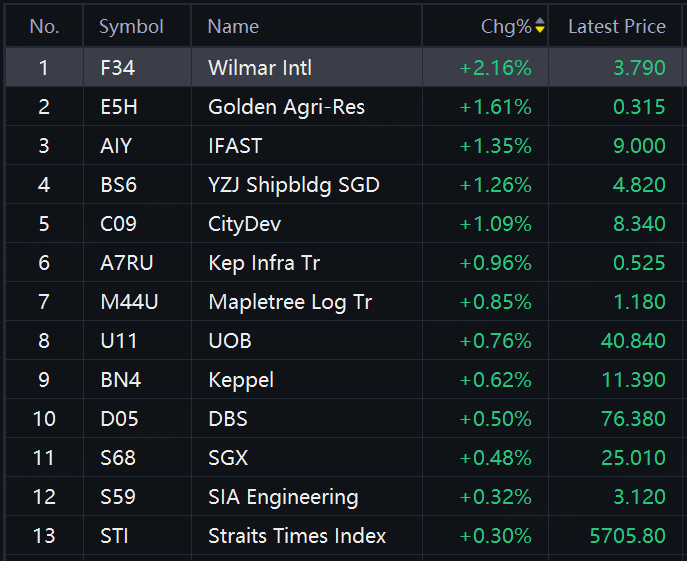Click the +0.62% change value
Screen dimensions: 687x561
(496, 380)
